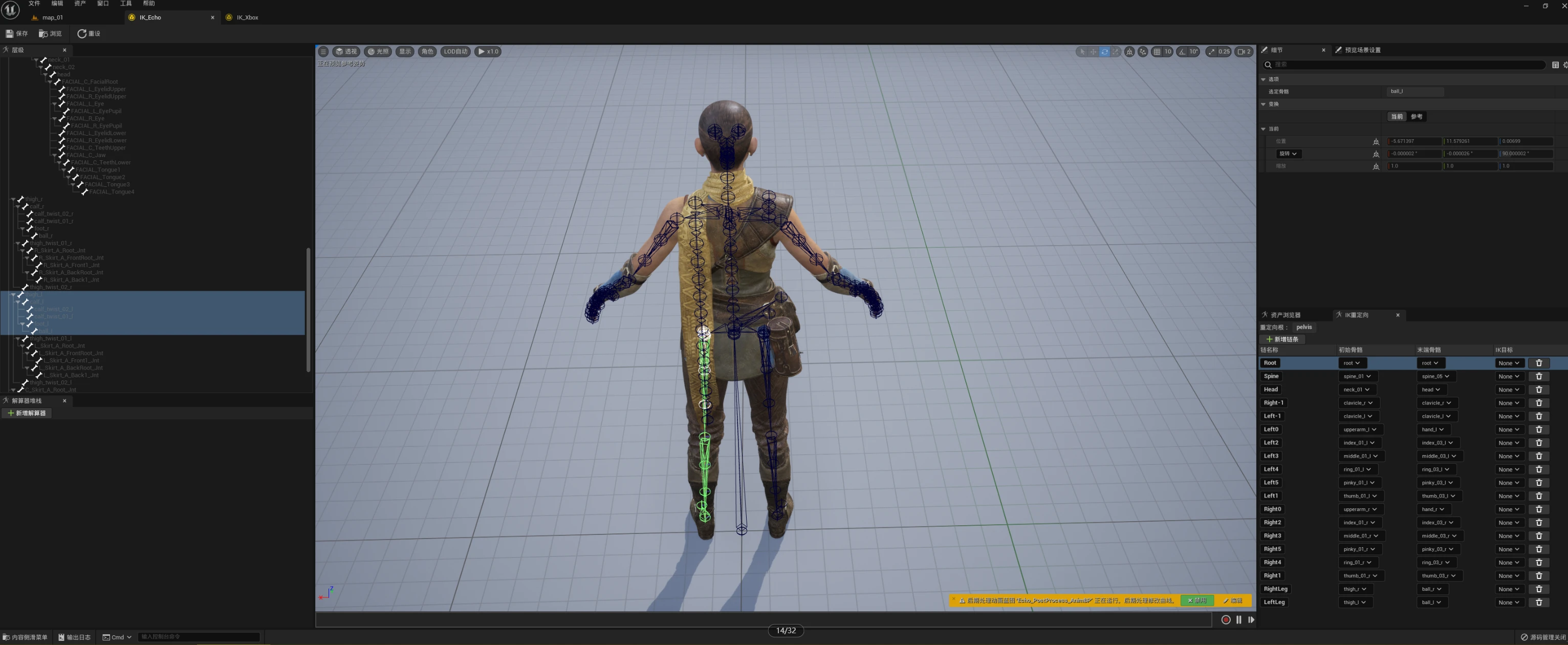Open the rotation snap 10° value dropdown
The image size is (1568, 645).
tap(1193, 52)
